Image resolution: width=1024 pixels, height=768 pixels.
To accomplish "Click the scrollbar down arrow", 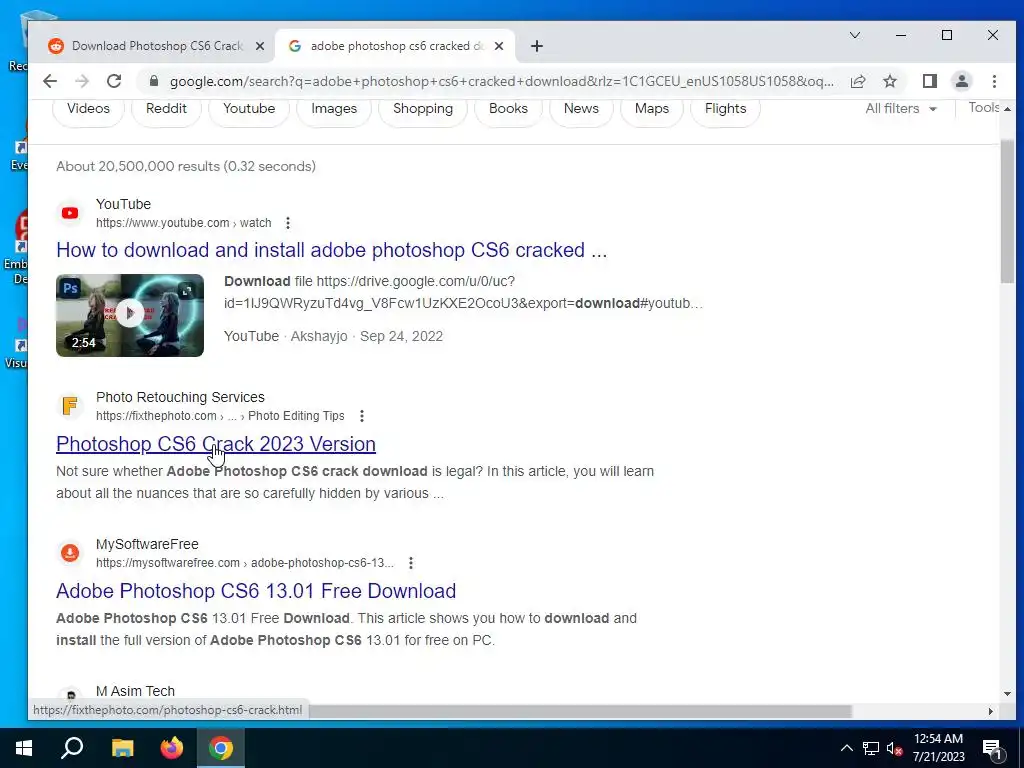I will point(1007,694).
